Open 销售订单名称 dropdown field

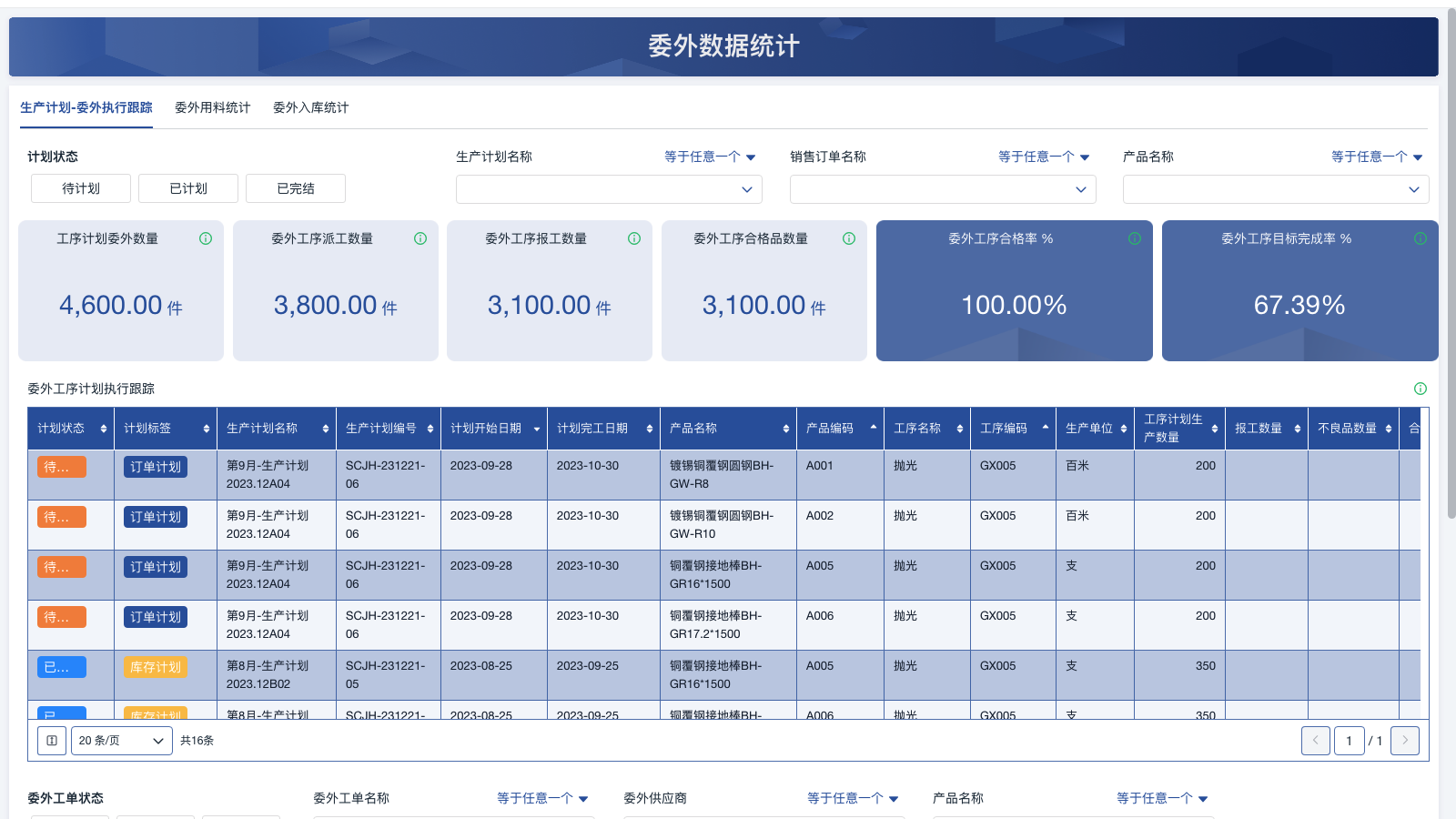tap(943, 189)
